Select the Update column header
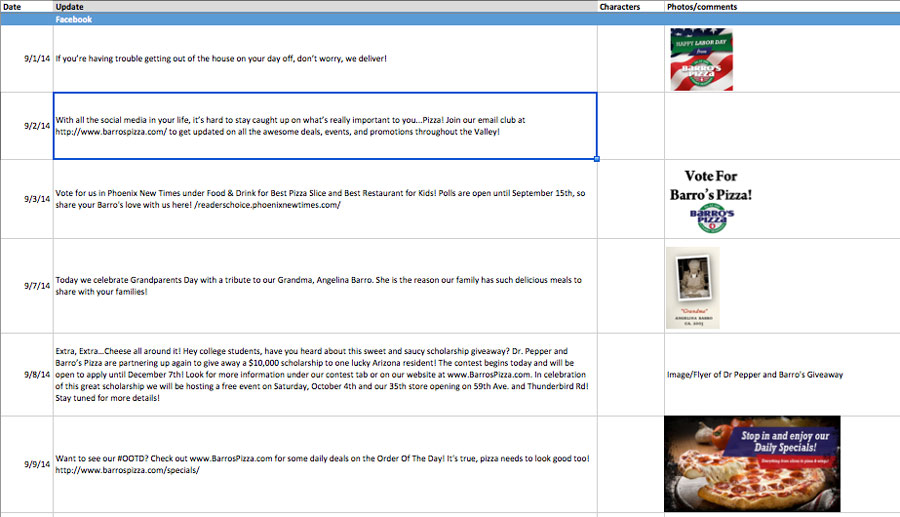 tap(325, 7)
